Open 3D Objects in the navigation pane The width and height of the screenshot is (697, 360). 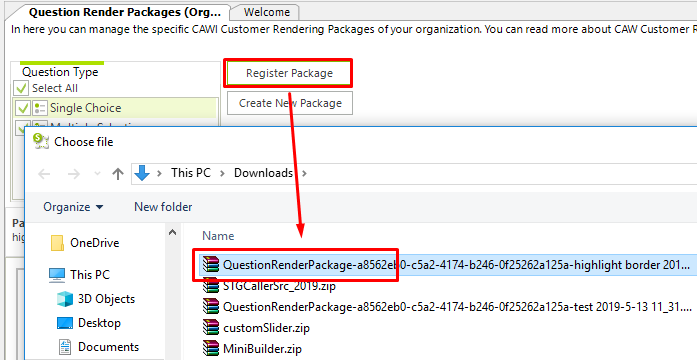(106, 299)
